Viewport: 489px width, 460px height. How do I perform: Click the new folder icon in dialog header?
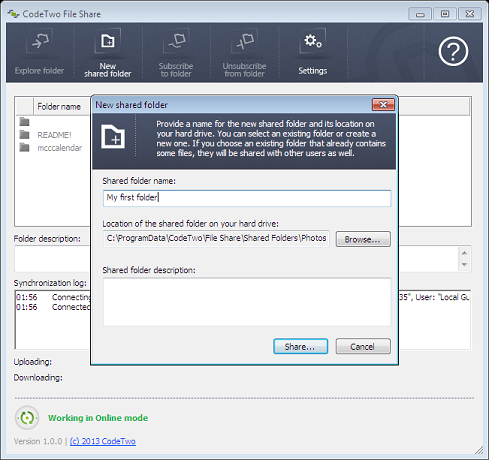pyautogui.click(x=113, y=136)
